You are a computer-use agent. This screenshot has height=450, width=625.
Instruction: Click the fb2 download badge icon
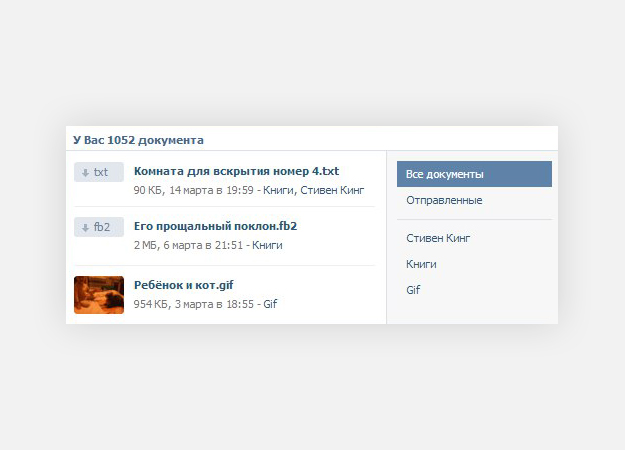[x=99, y=227]
